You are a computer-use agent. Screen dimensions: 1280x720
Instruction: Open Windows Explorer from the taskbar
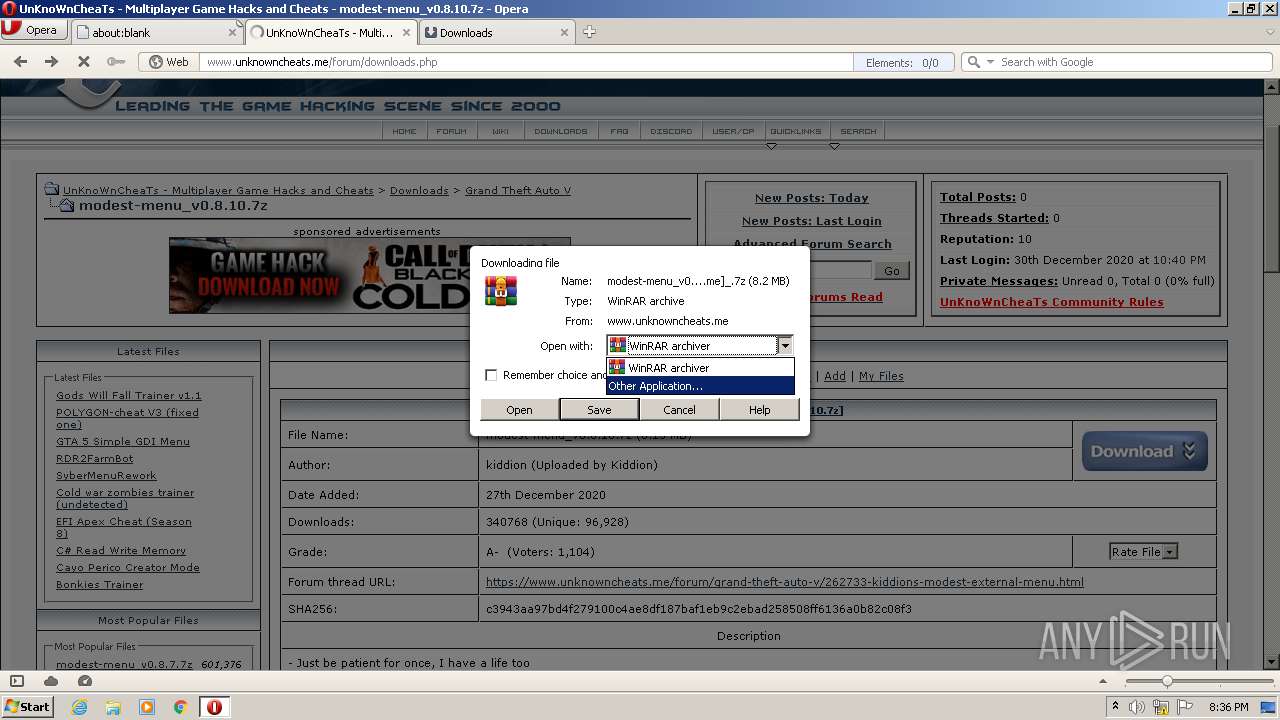pos(113,707)
